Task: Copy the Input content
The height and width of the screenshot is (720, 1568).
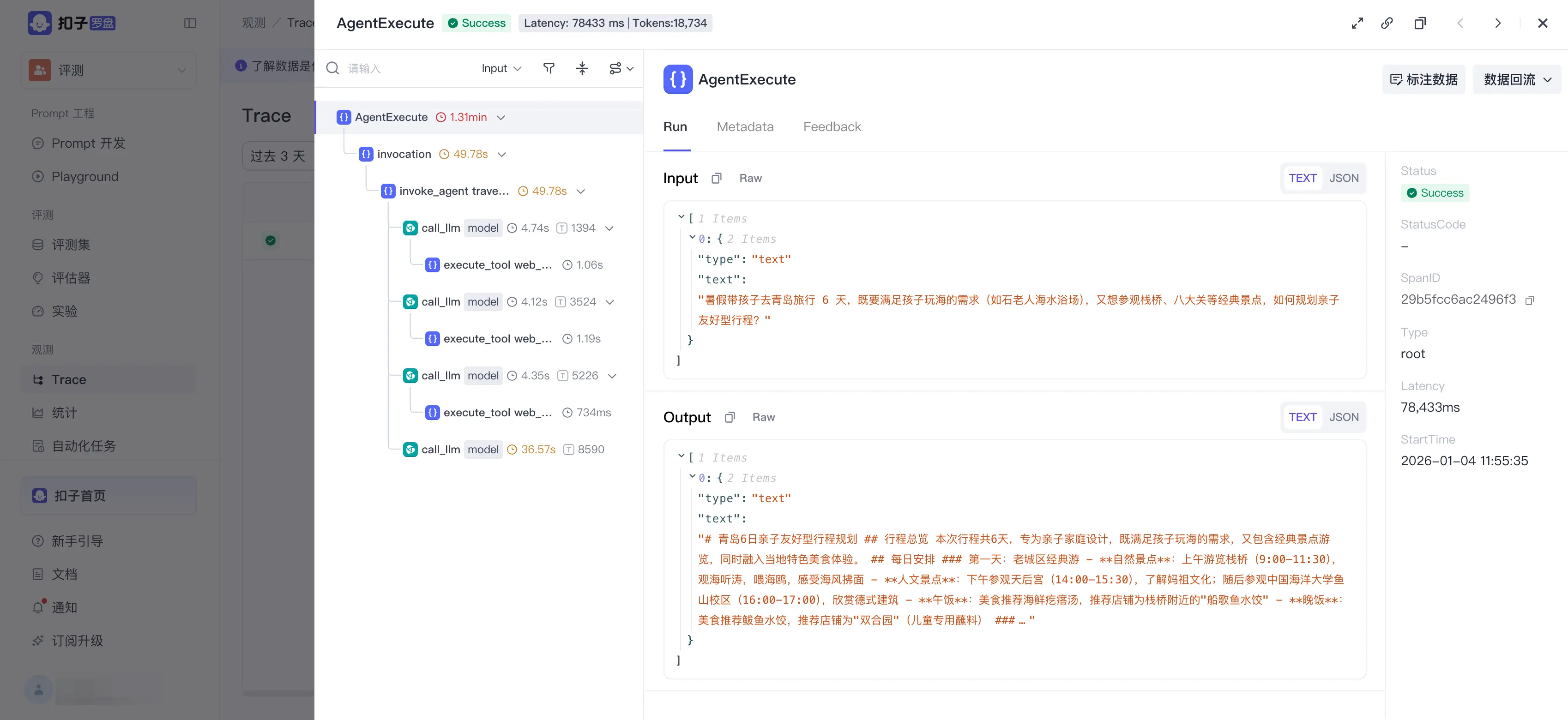Action: click(x=717, y=178)
